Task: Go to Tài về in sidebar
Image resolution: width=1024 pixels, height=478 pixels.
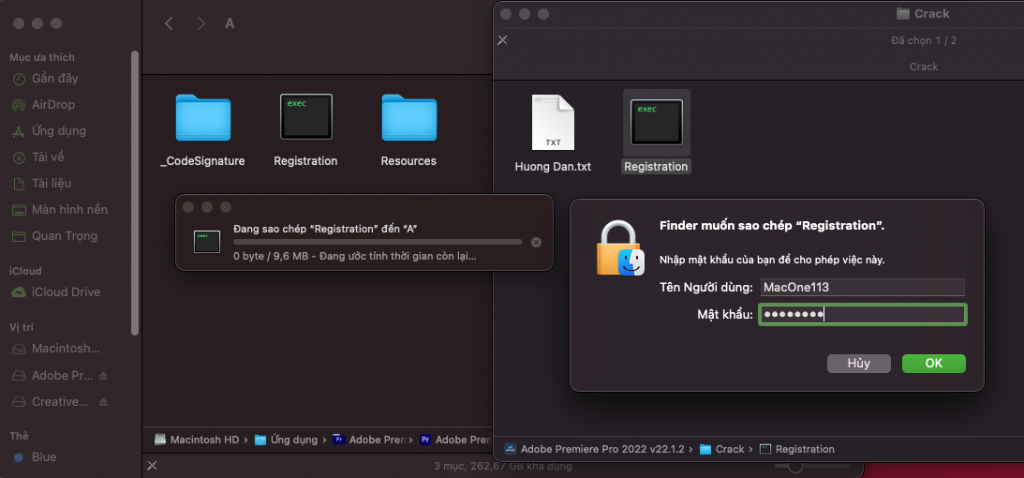Action: [48, 157]
